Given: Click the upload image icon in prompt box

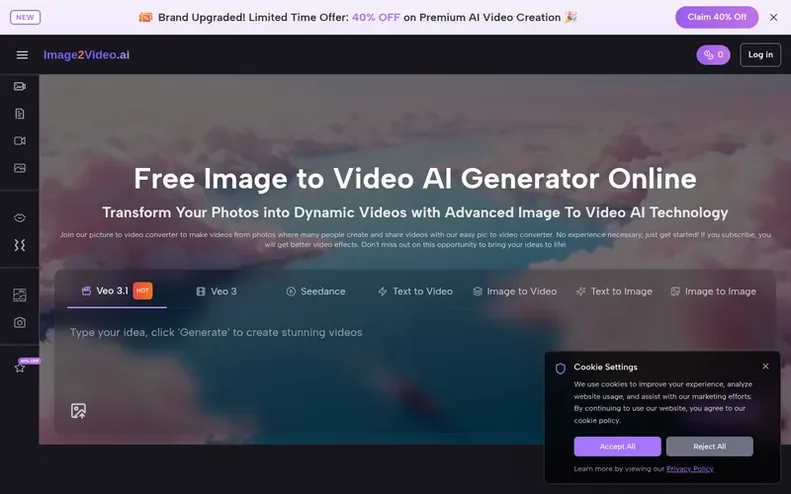Looking at the screenshot, I should 78,411.
